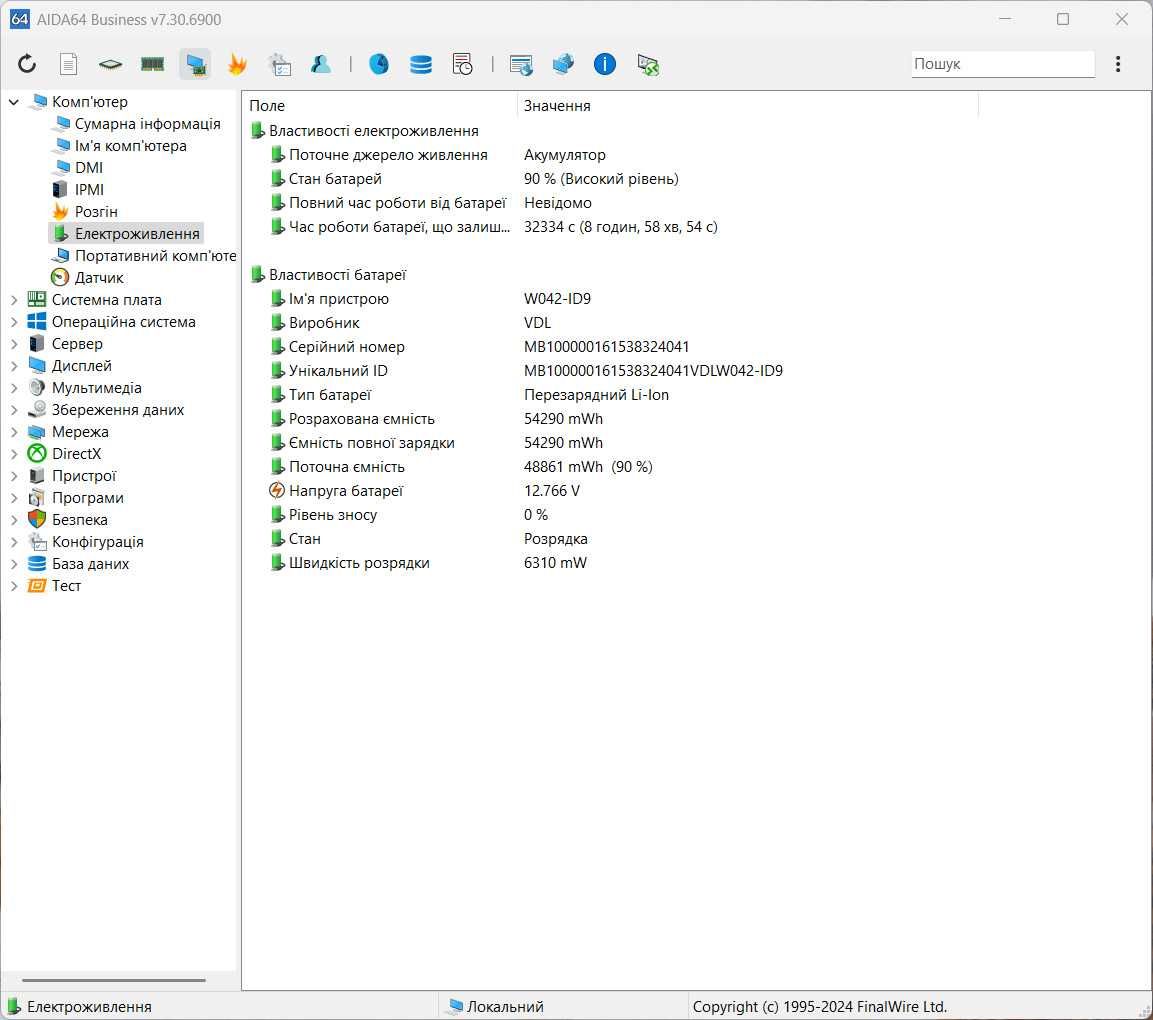Screen dimensions: 1153x1020
Task: Expand the Збереження даних node
Action: pyautogui.click(x=14, y=410)
